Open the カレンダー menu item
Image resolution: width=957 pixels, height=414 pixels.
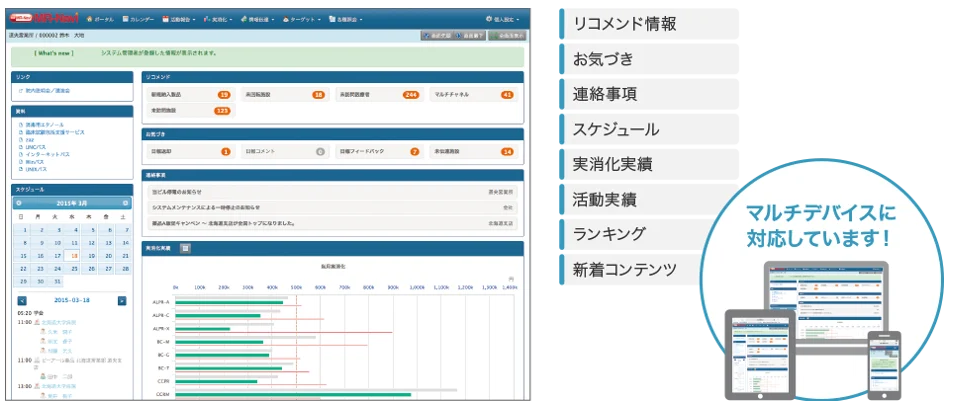pyautogui.click(x=139, y=20)
